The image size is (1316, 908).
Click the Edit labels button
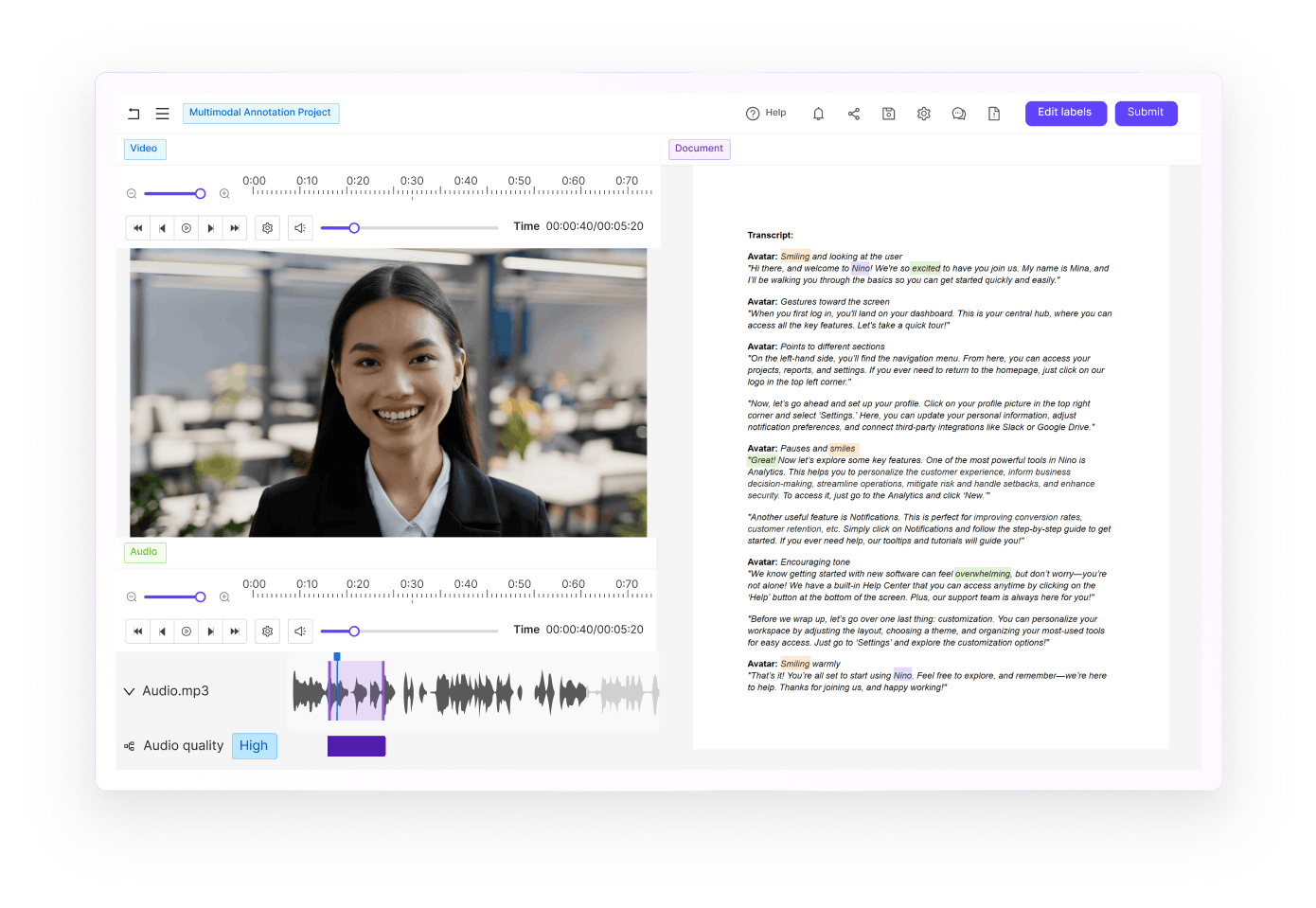1065,113
